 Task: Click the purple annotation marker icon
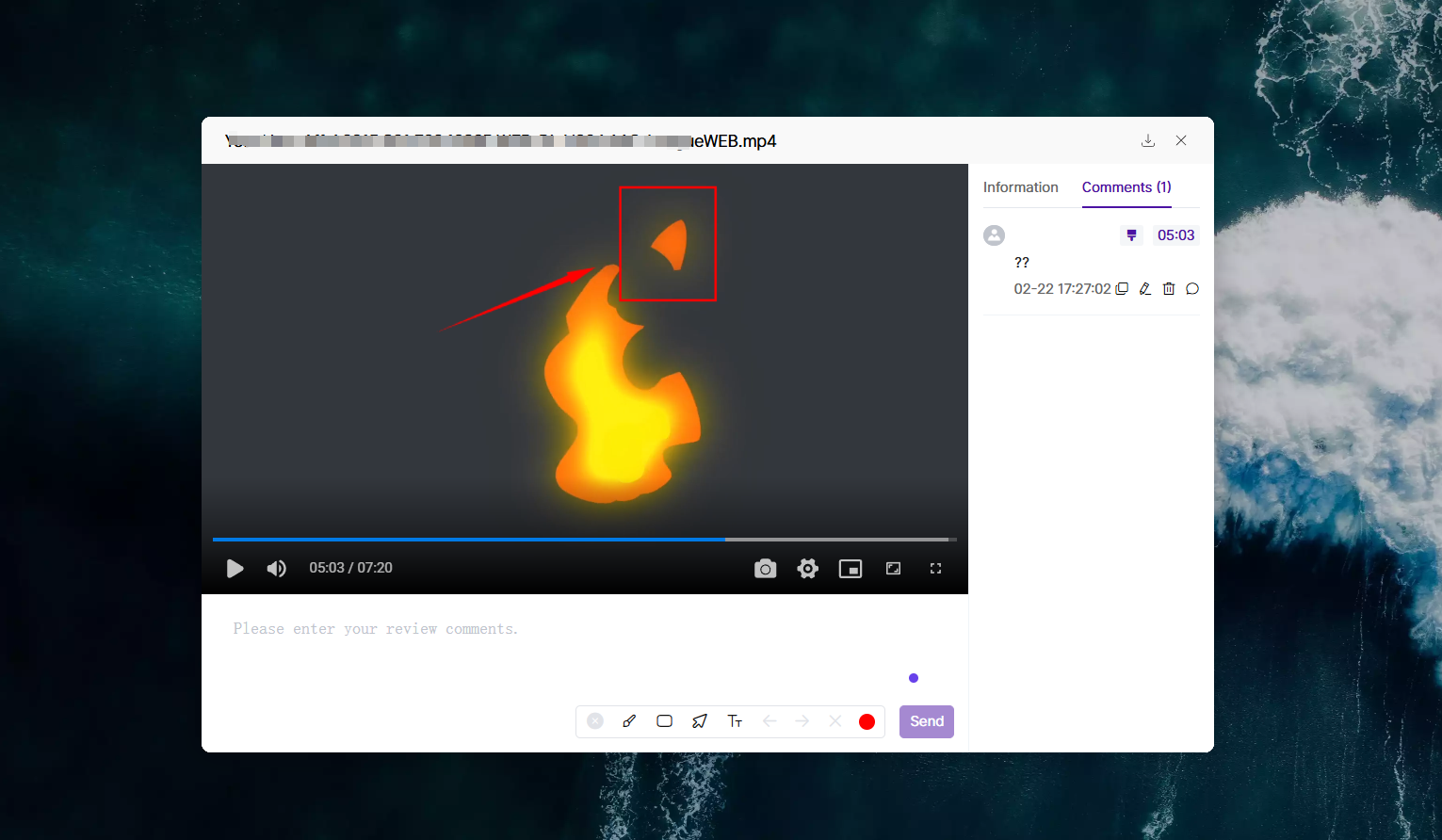point(1132,235)
